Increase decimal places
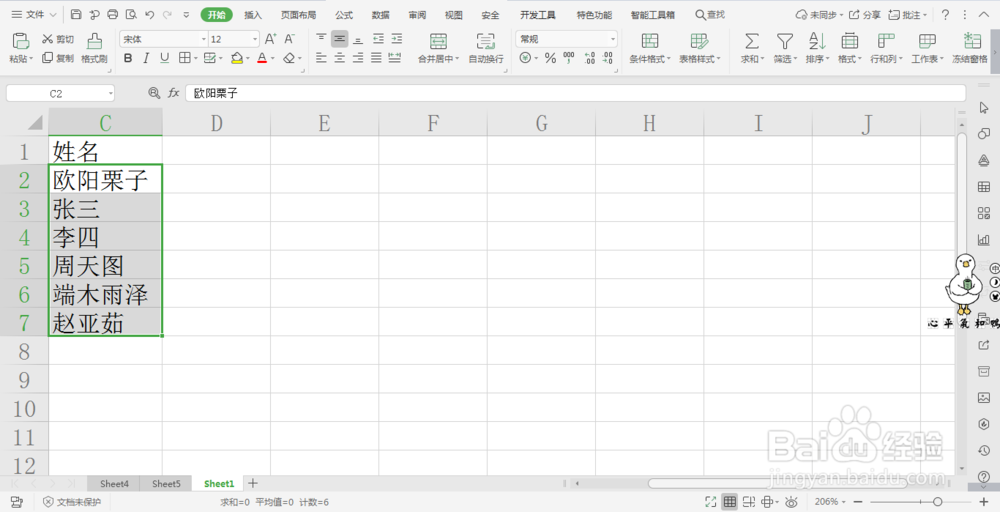The image size is (1000, 512). point(589,58)
